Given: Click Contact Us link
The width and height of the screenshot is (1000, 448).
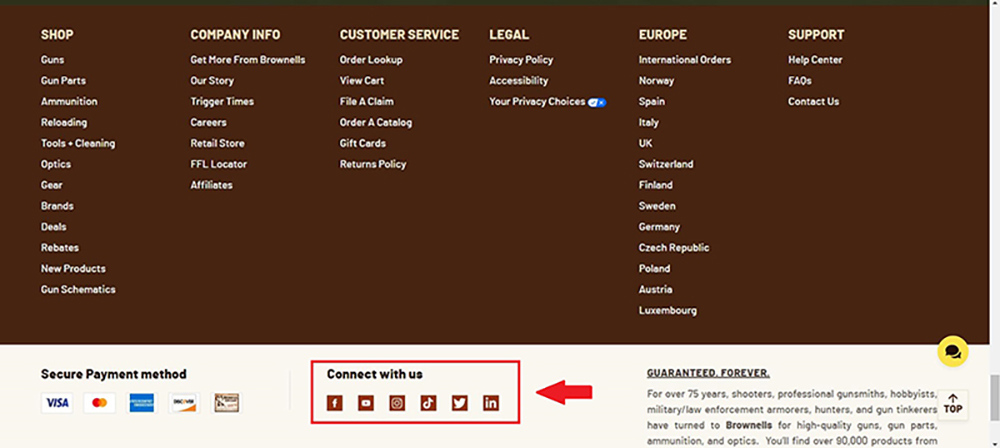Looking at the screenshot, I should coord(813,101).
